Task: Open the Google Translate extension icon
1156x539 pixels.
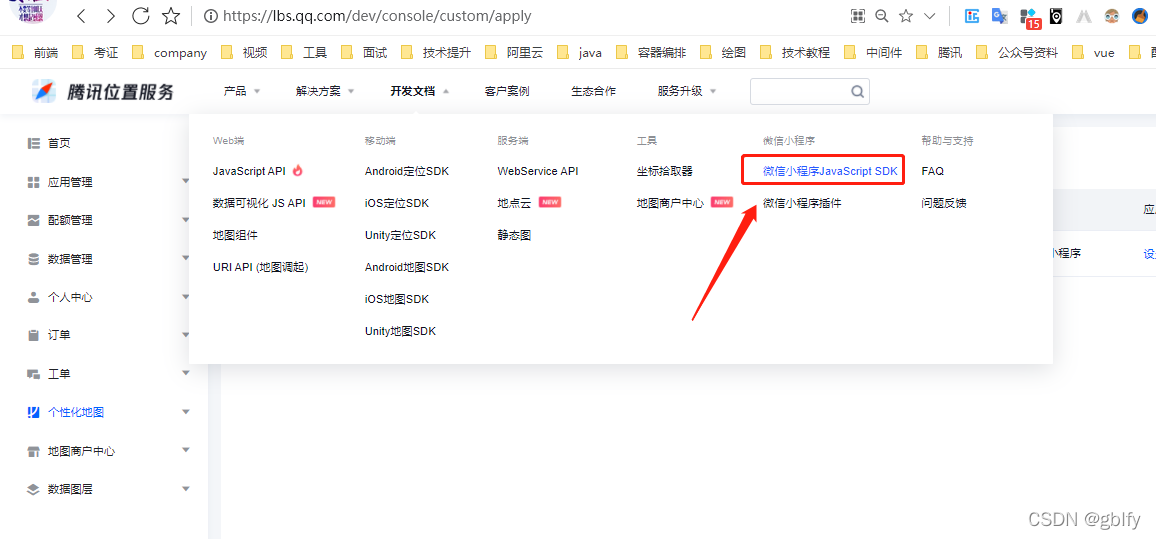Action: (x=1000, y=15)
